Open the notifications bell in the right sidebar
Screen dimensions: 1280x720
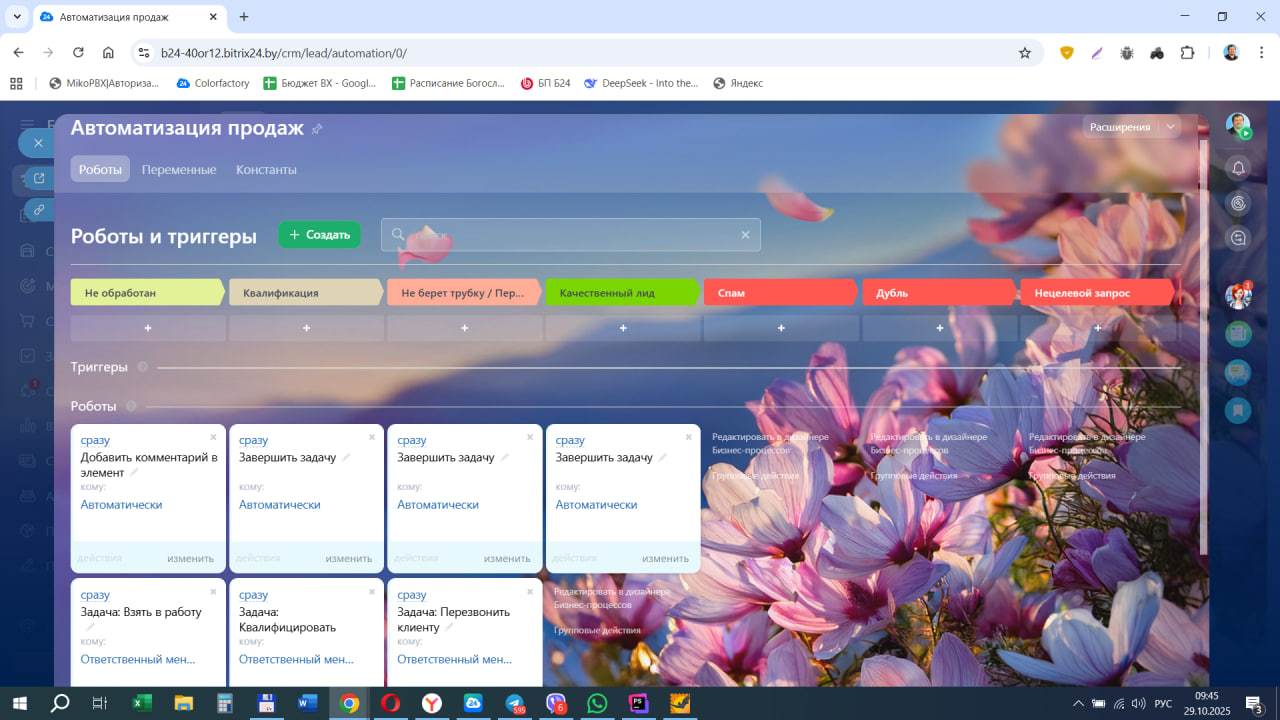click(x=1238, y=168)
